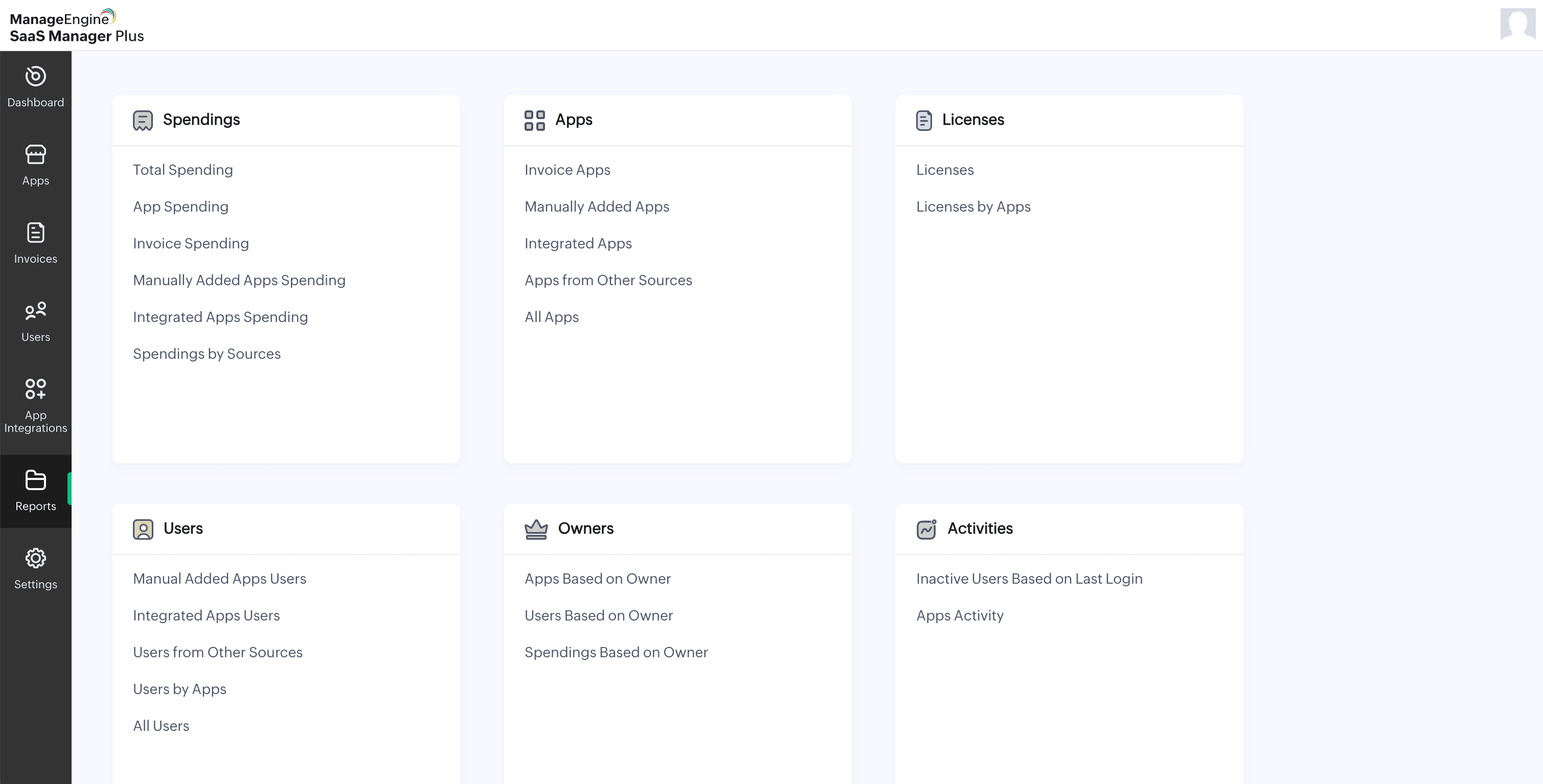Open the user profile avatar
The height and width of the screenshot is (784, 1543).
pyautogui.click(x=1518, y=25)
